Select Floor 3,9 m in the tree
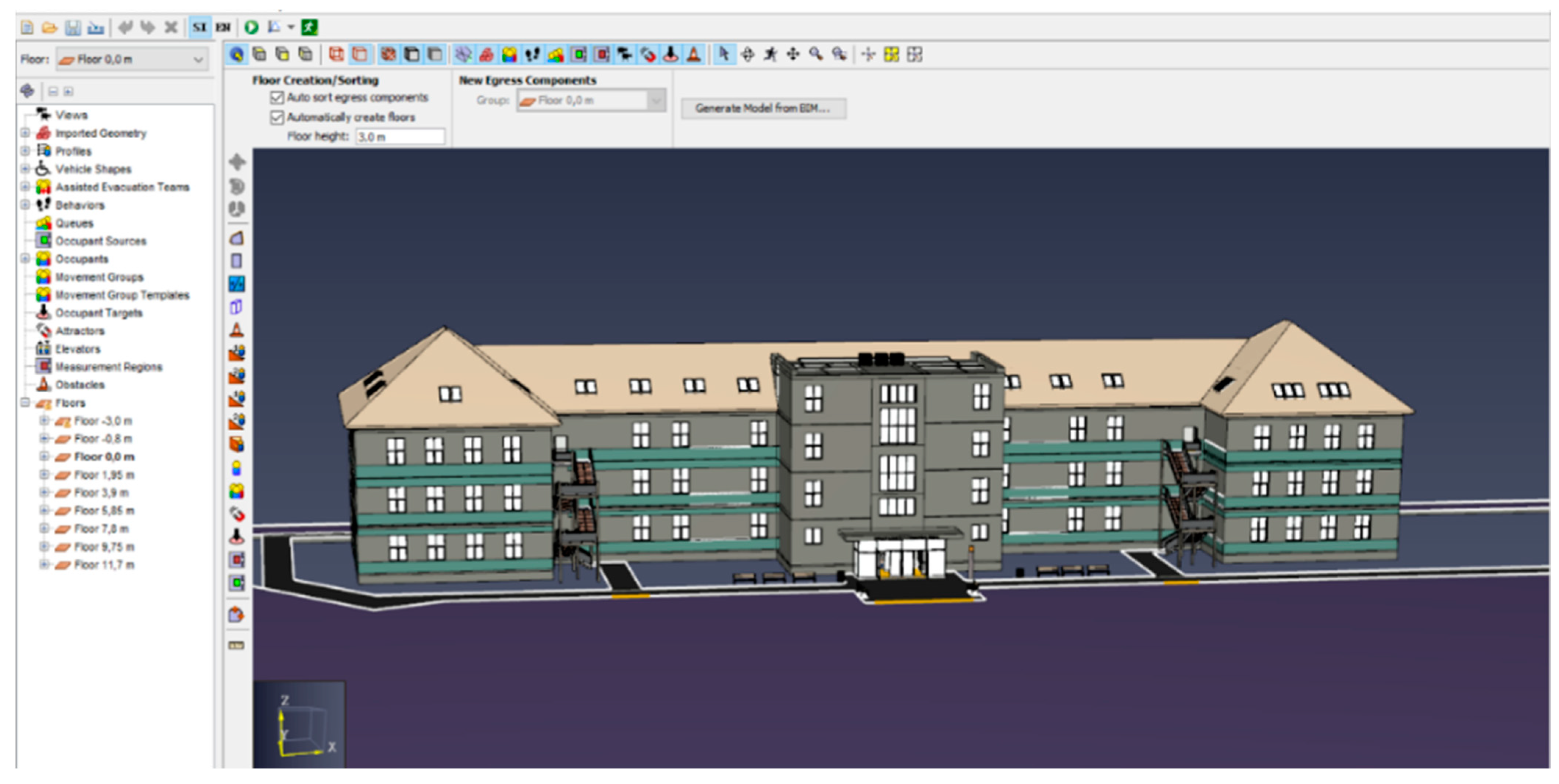 point(101,493)
